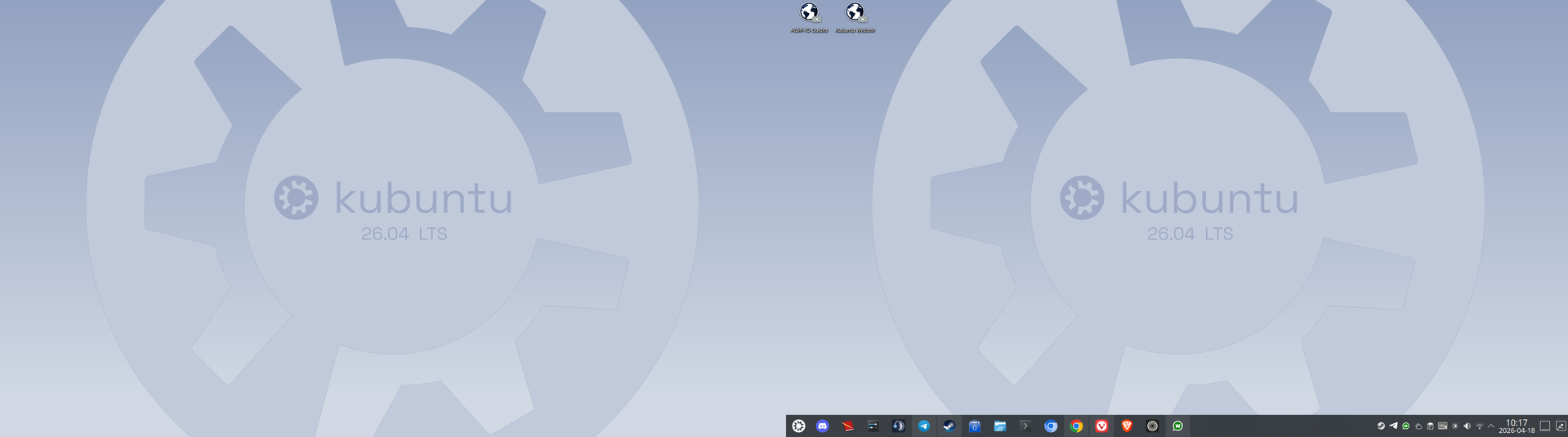Open Wi-Fi networks icon in system tray

click(x=1479, y=426)
